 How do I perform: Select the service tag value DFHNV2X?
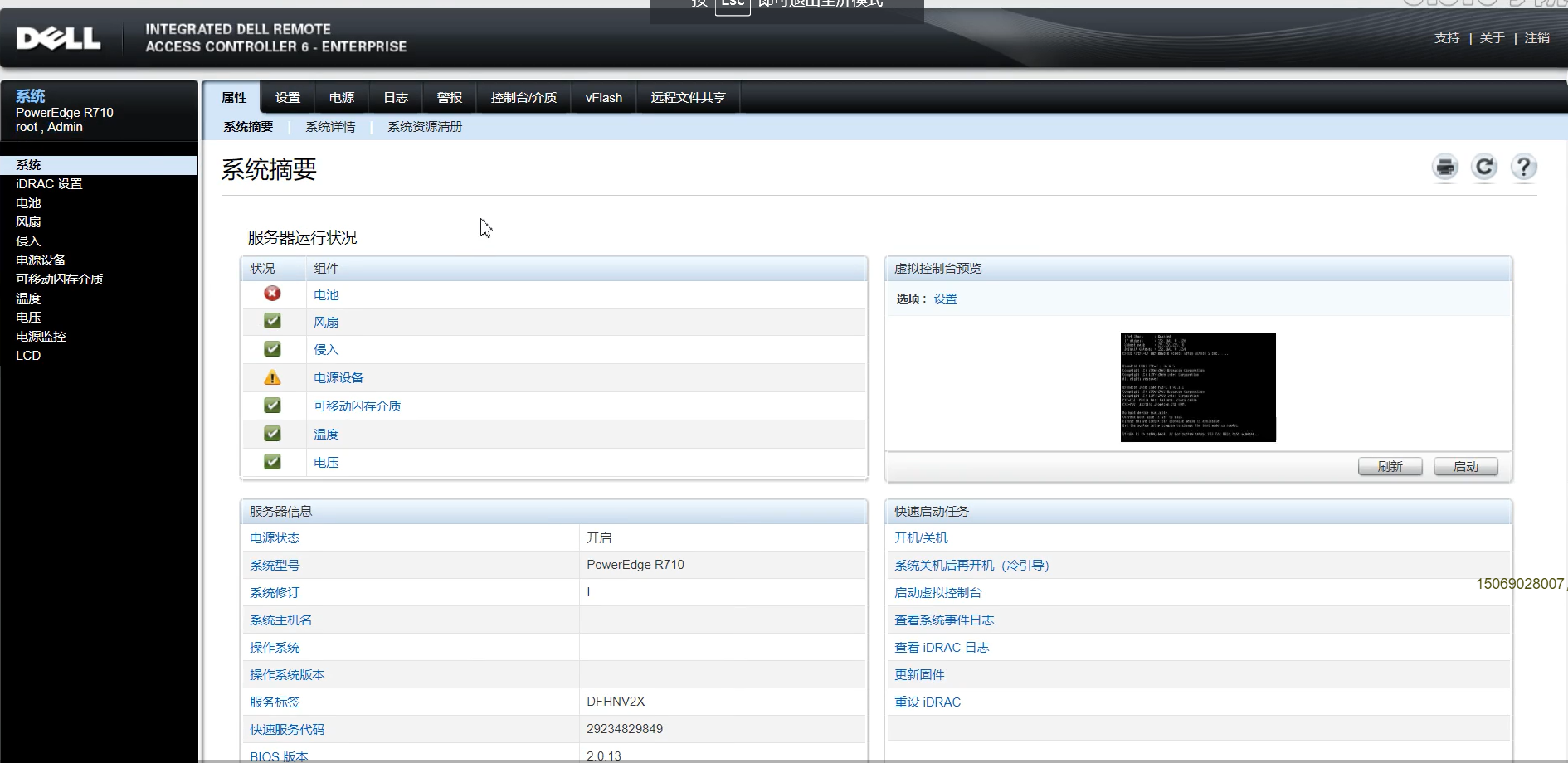click(x=616, y=702)
